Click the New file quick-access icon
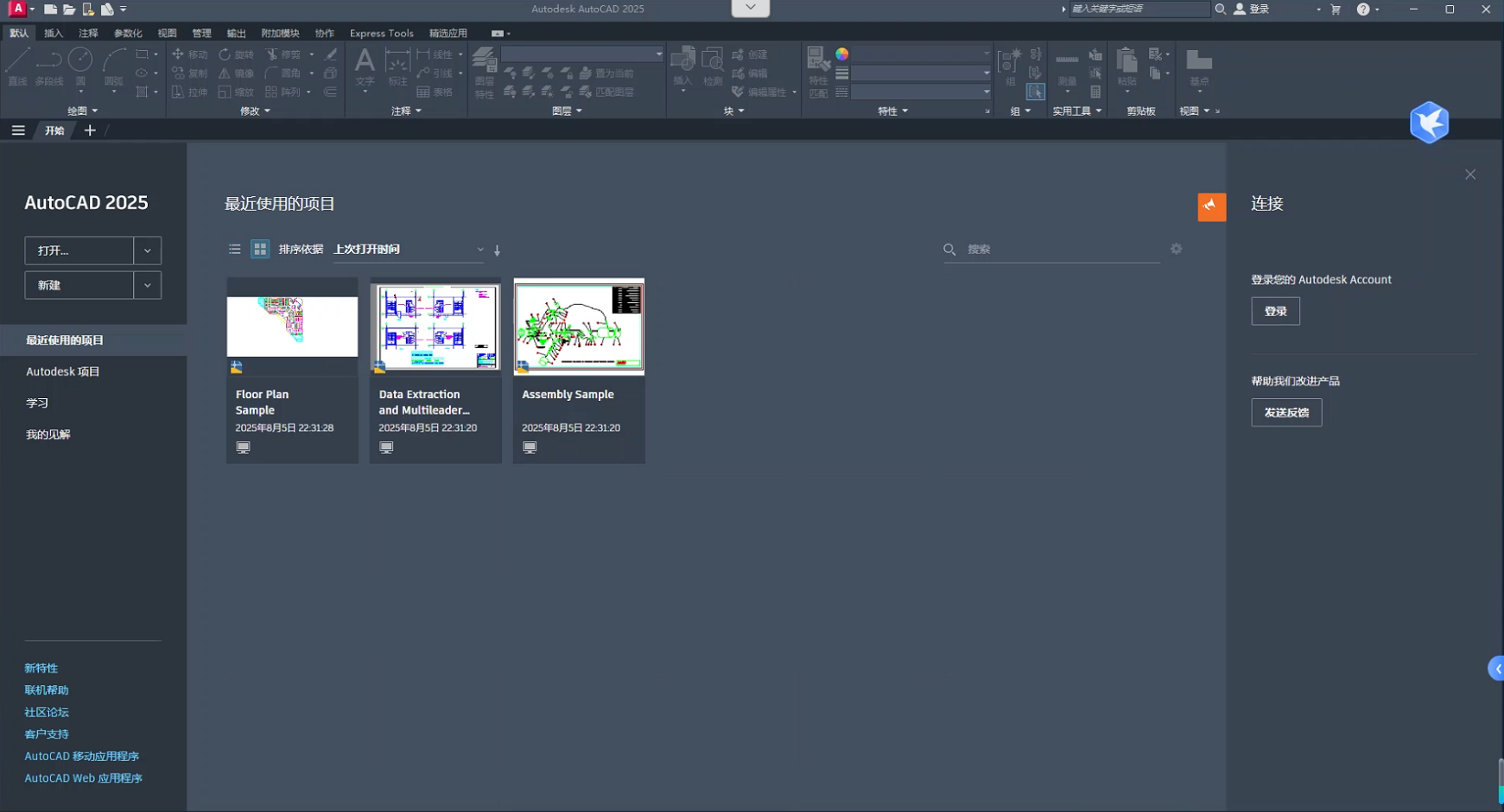 coord(51,10)
